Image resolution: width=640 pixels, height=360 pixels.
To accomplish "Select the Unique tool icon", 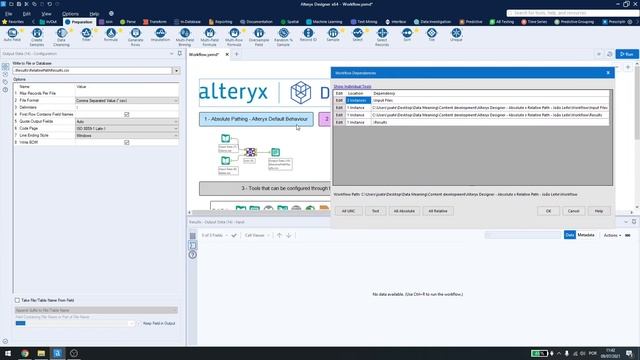I will point(456,33).
